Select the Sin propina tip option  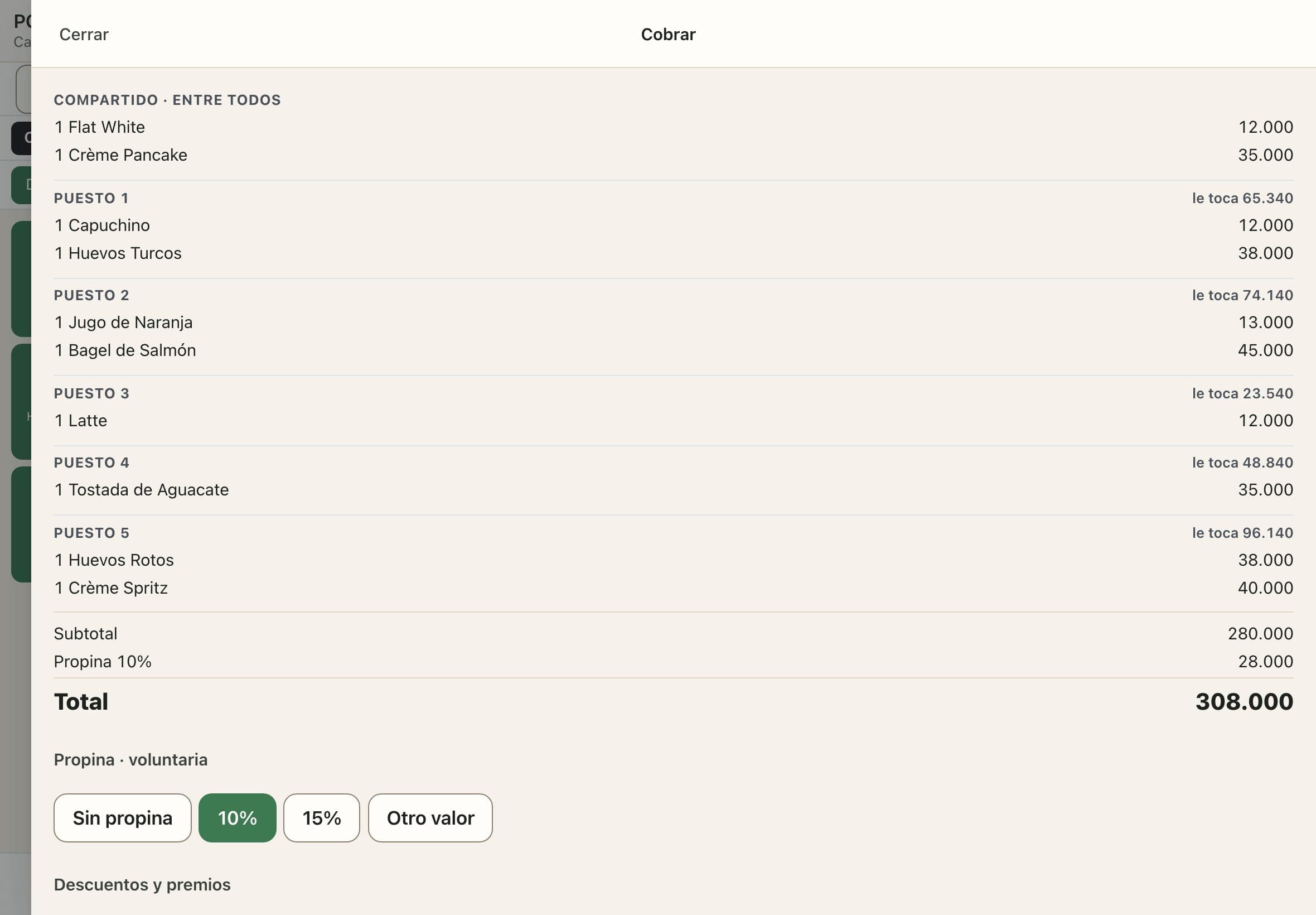pos(122,817)
